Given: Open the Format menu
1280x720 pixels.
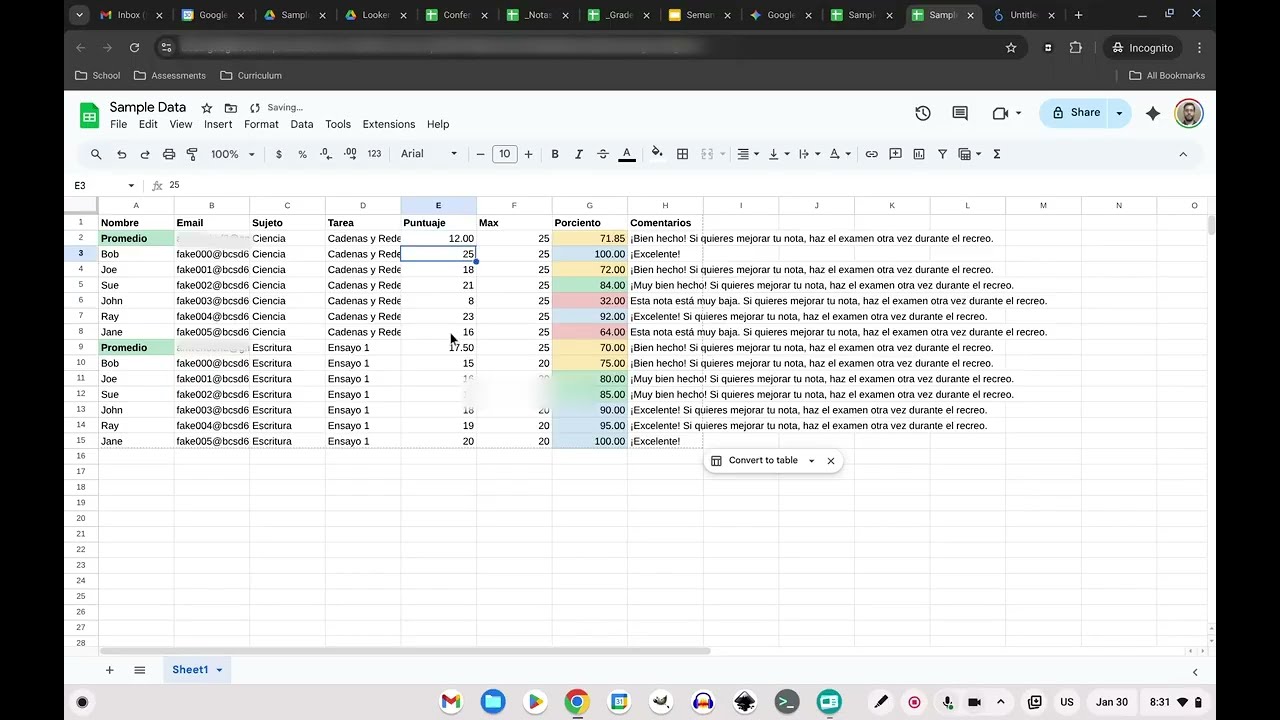Looking at the screenshot, I should (261, 125).
